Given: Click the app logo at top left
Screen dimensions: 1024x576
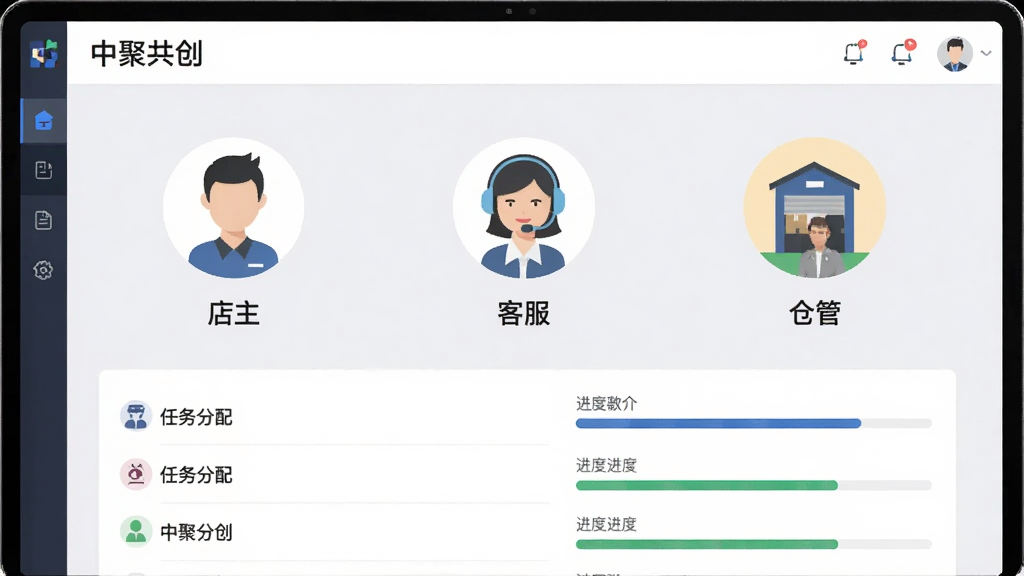Looking at the screenshot, I should 44,54.
